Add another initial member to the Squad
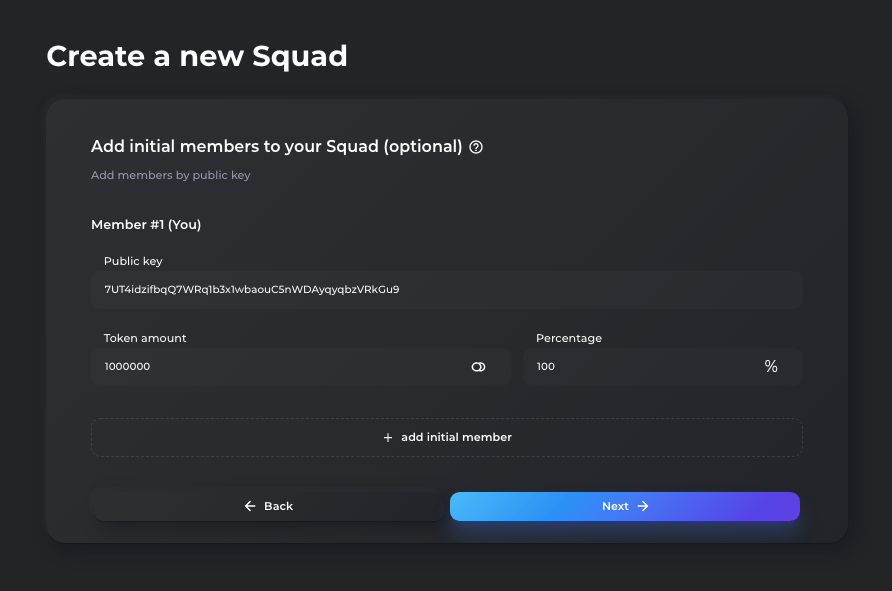This screenshot has width=892, height=591. coord(447,437)
